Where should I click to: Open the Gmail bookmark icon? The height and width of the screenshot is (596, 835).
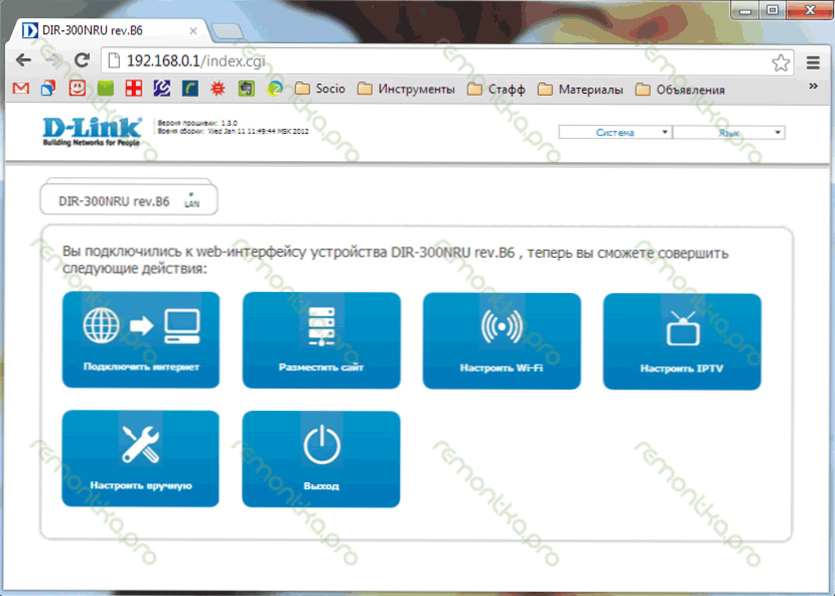(x=21, y=88)
